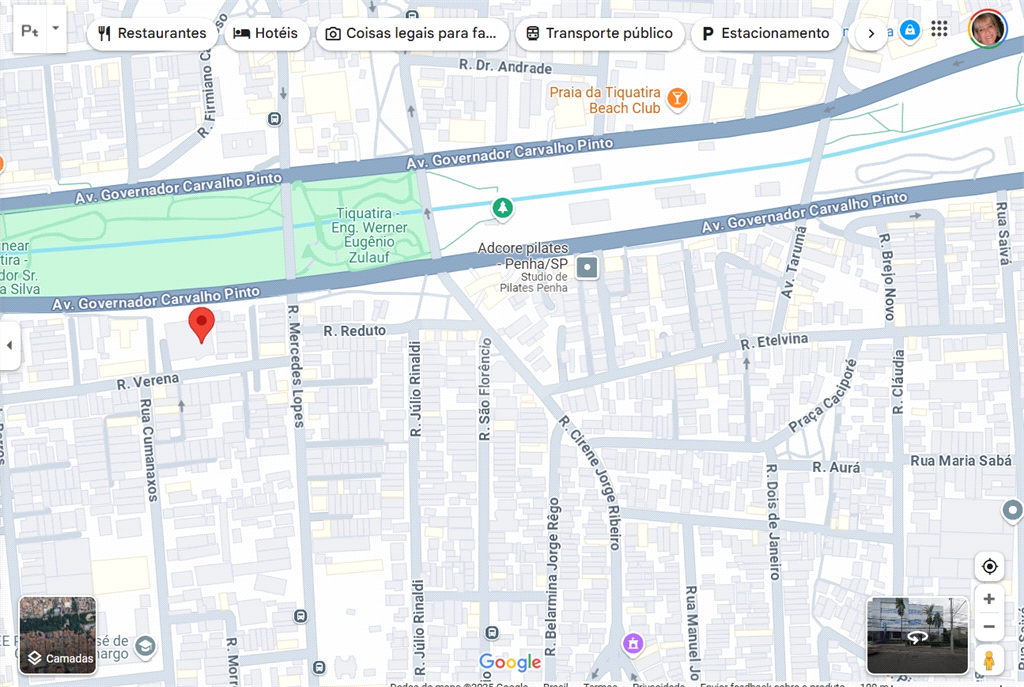Click the red location pin

pyautogui.click(x=202, y=324)
